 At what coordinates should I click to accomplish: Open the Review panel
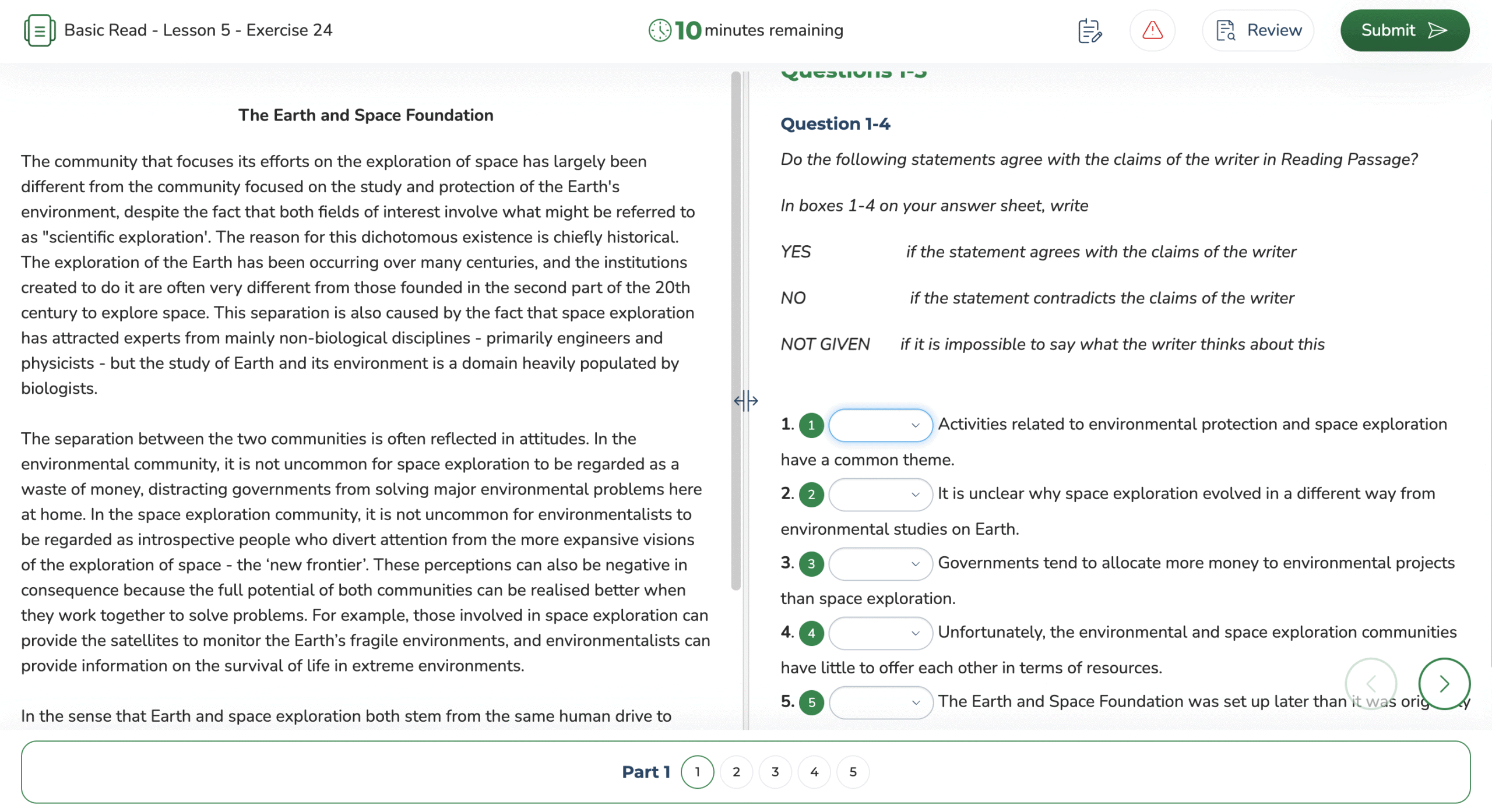pyautogui.click(x=1258, y=30)
